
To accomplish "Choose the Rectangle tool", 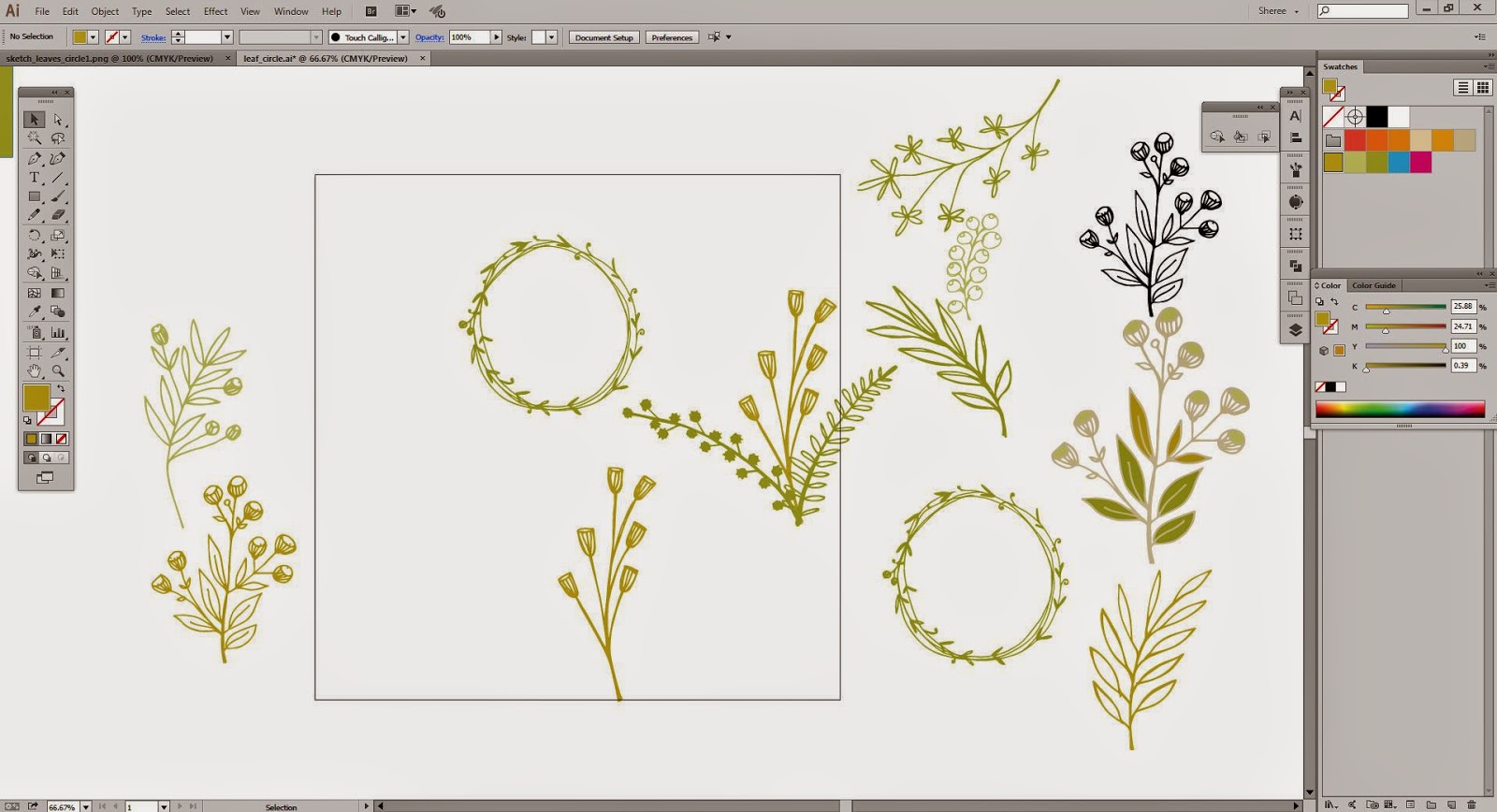I will pos(34,196).
